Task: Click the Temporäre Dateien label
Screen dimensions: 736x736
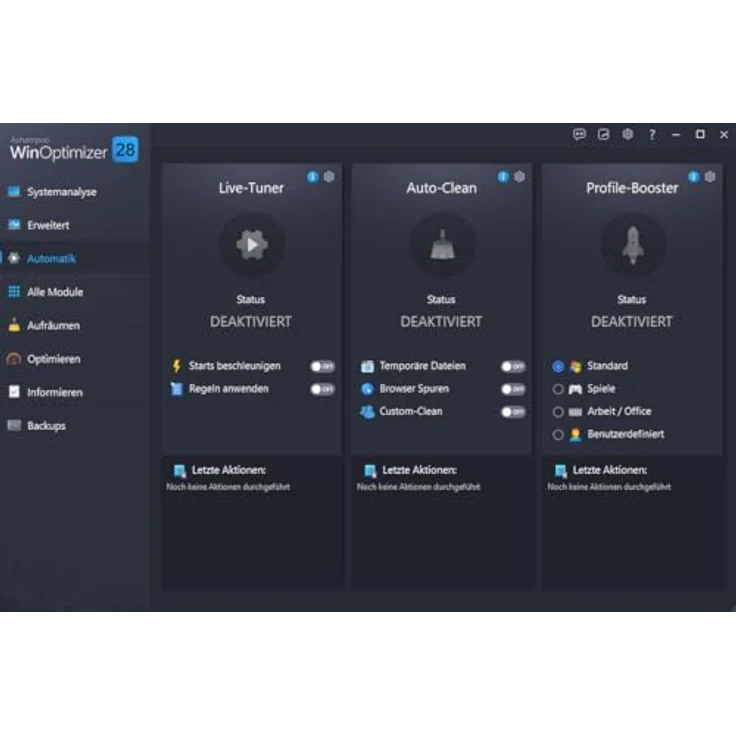Action: pos(422,366)
